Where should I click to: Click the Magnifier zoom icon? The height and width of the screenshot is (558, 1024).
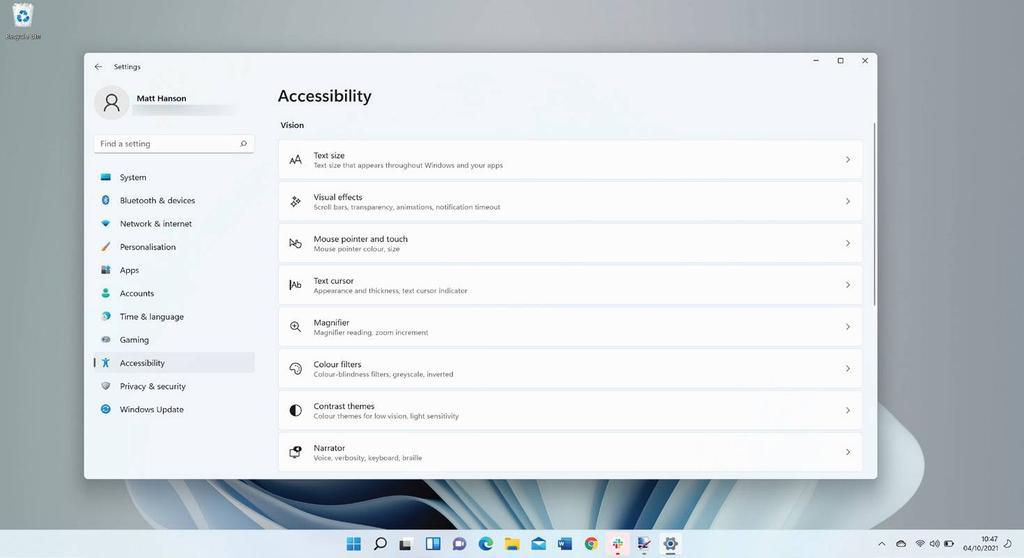[x=296, y=327]
